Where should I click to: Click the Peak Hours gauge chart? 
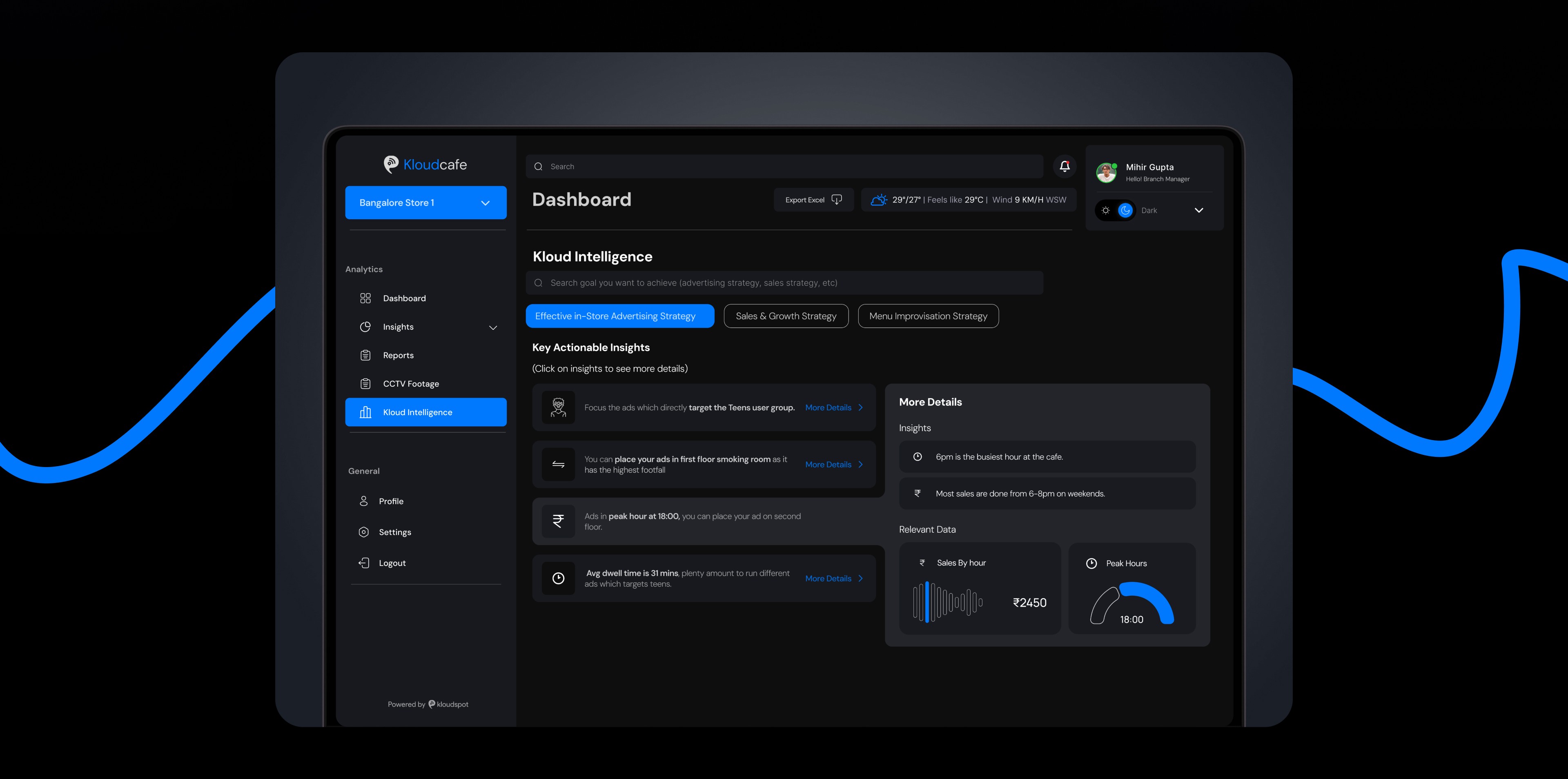pos(1131,603)
